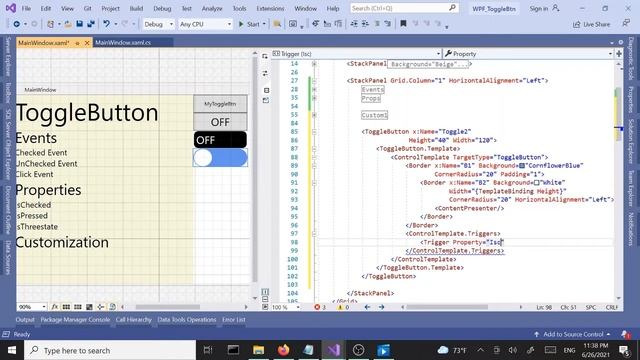Click the editor split-window plus icon
640x360 pixels.
(619, 53)
